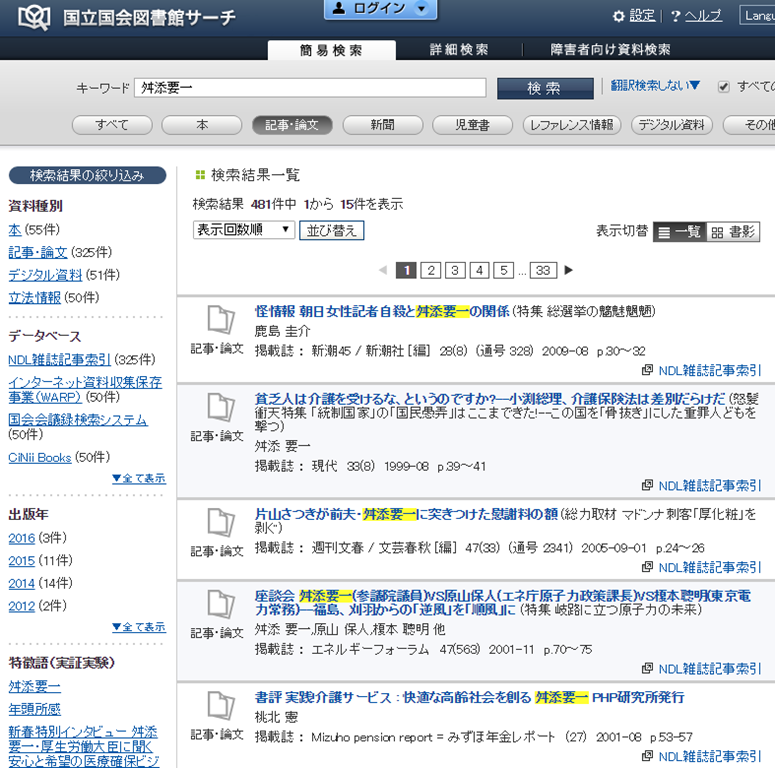This screenshot has height=768, width=775.
Task: Click the keyword input field
Action: [309, 88]
